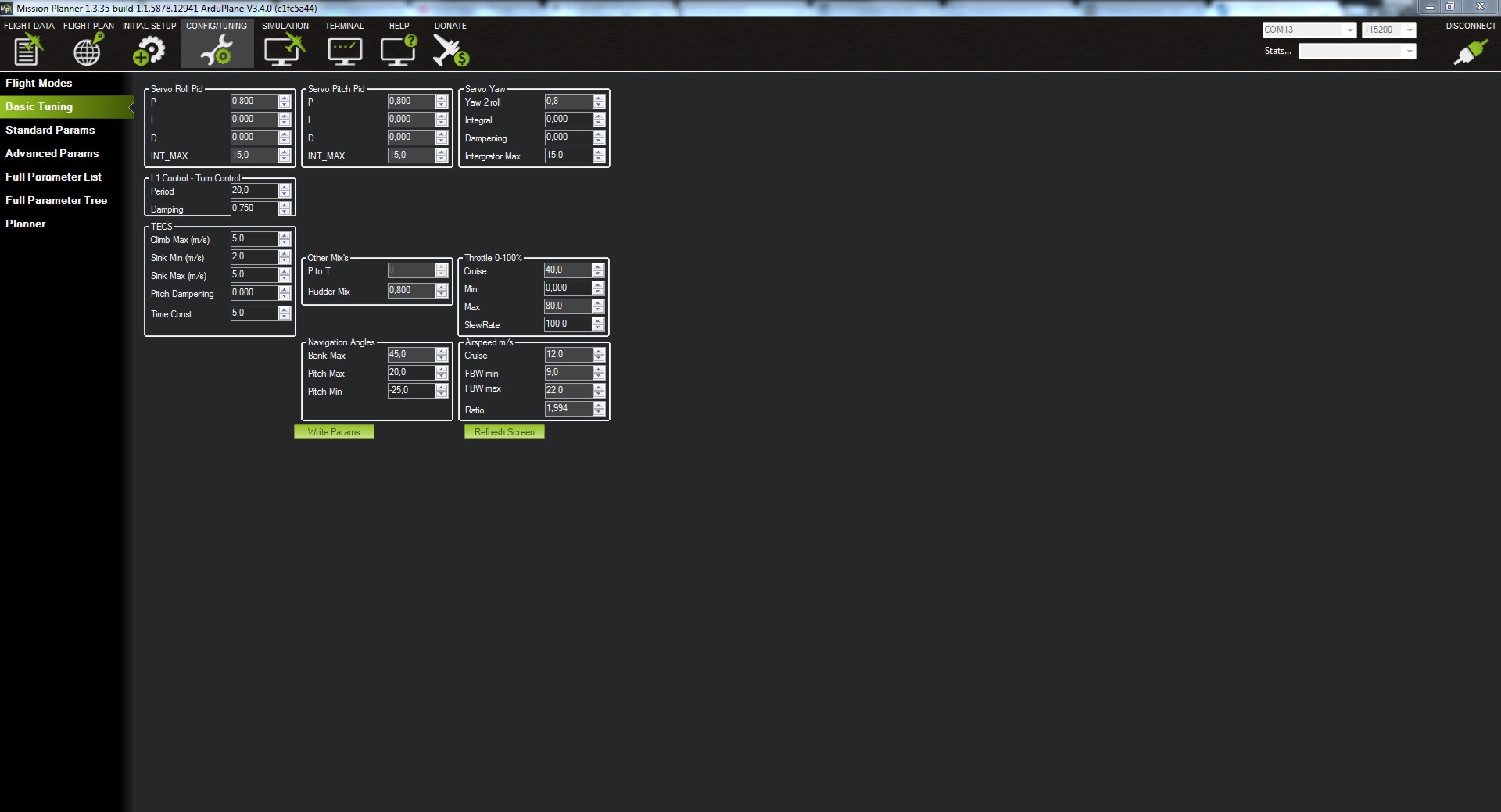
Task: Click the Write Params button
Action: [334, 432]
